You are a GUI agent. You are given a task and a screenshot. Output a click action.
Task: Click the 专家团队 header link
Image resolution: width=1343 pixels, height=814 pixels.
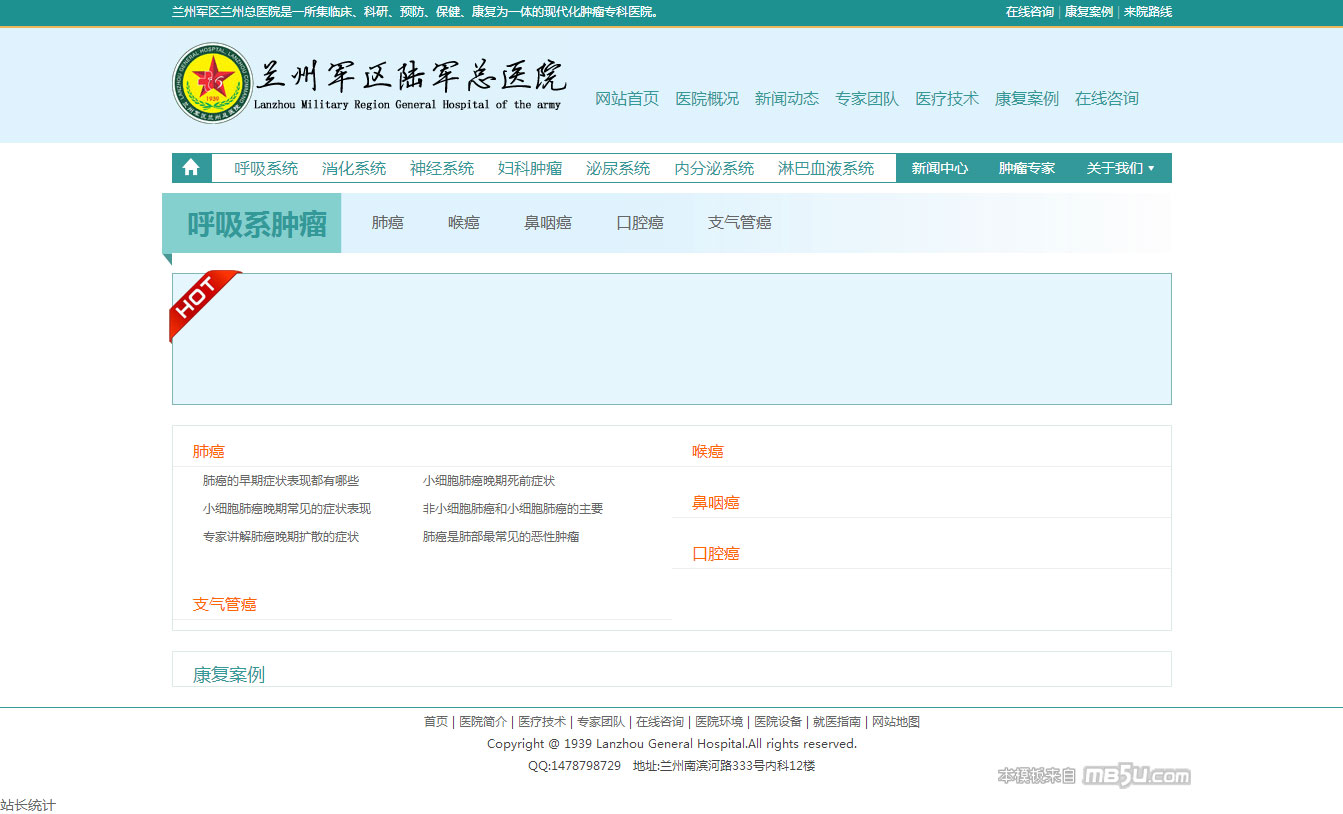coord(867,98)
